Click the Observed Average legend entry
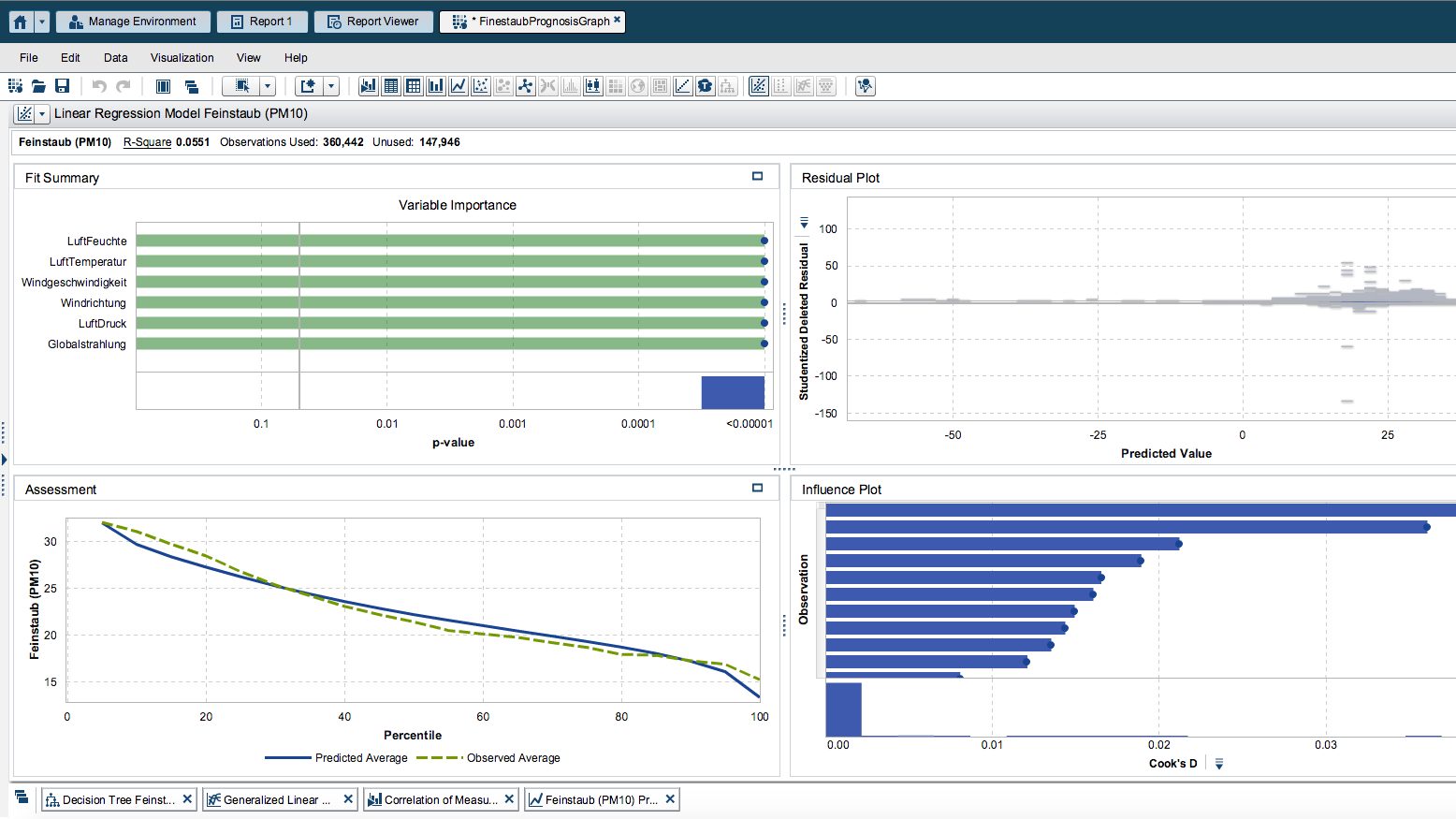1456x819 pixels. click(x=488, y=758)
